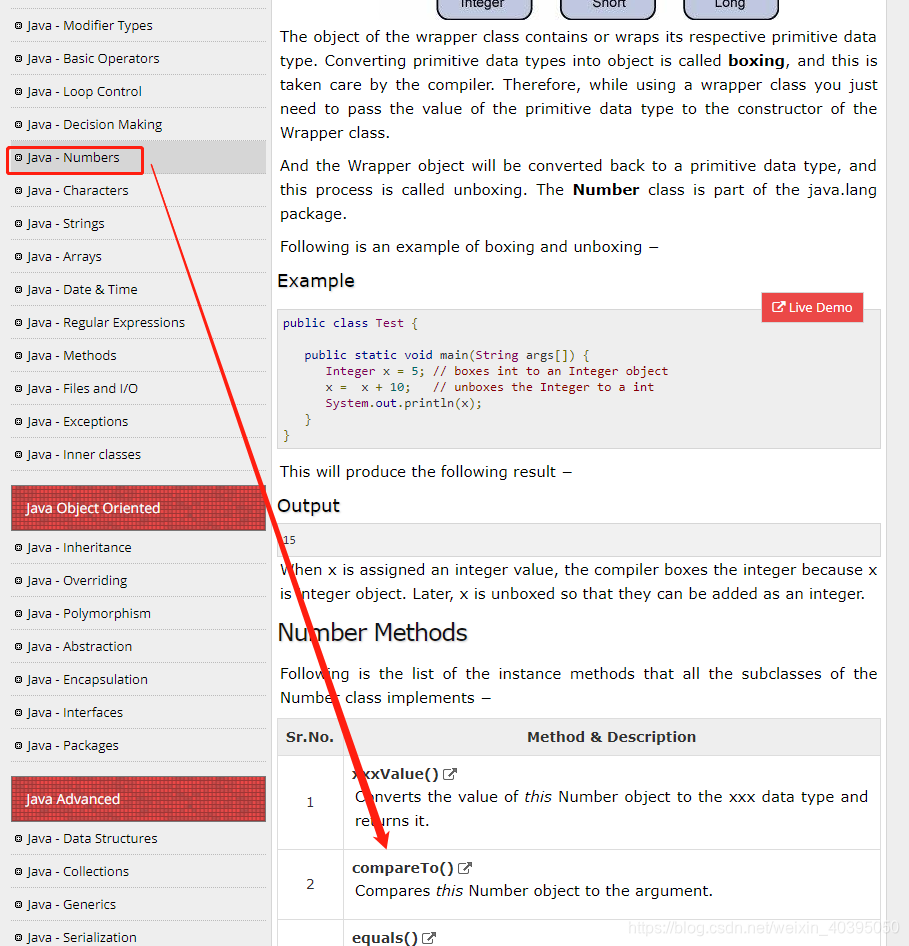Select Java - Numbers in sidebar

point(73,157)
